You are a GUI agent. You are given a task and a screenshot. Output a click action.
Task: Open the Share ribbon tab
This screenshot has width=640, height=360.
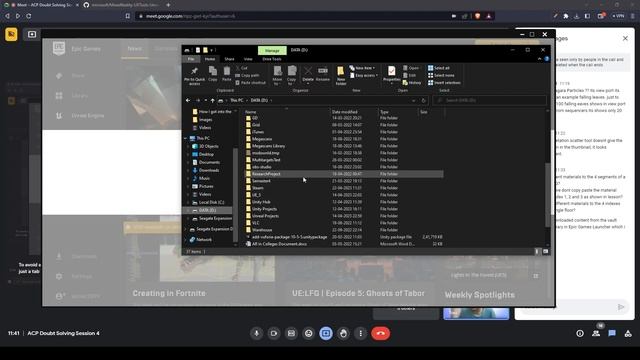[229, 59]
